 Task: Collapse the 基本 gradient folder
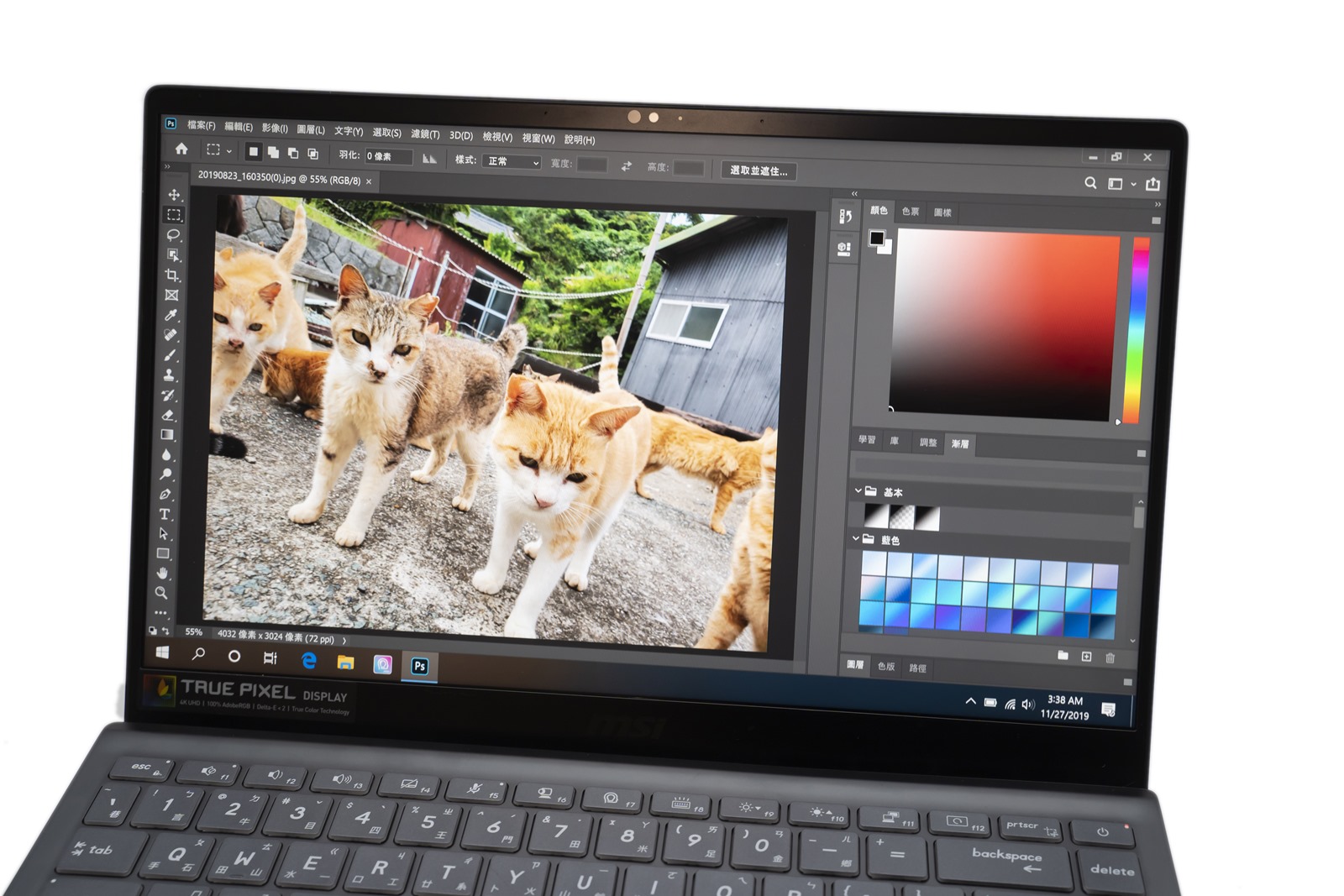pyautogui.click(x=858, y=490)
